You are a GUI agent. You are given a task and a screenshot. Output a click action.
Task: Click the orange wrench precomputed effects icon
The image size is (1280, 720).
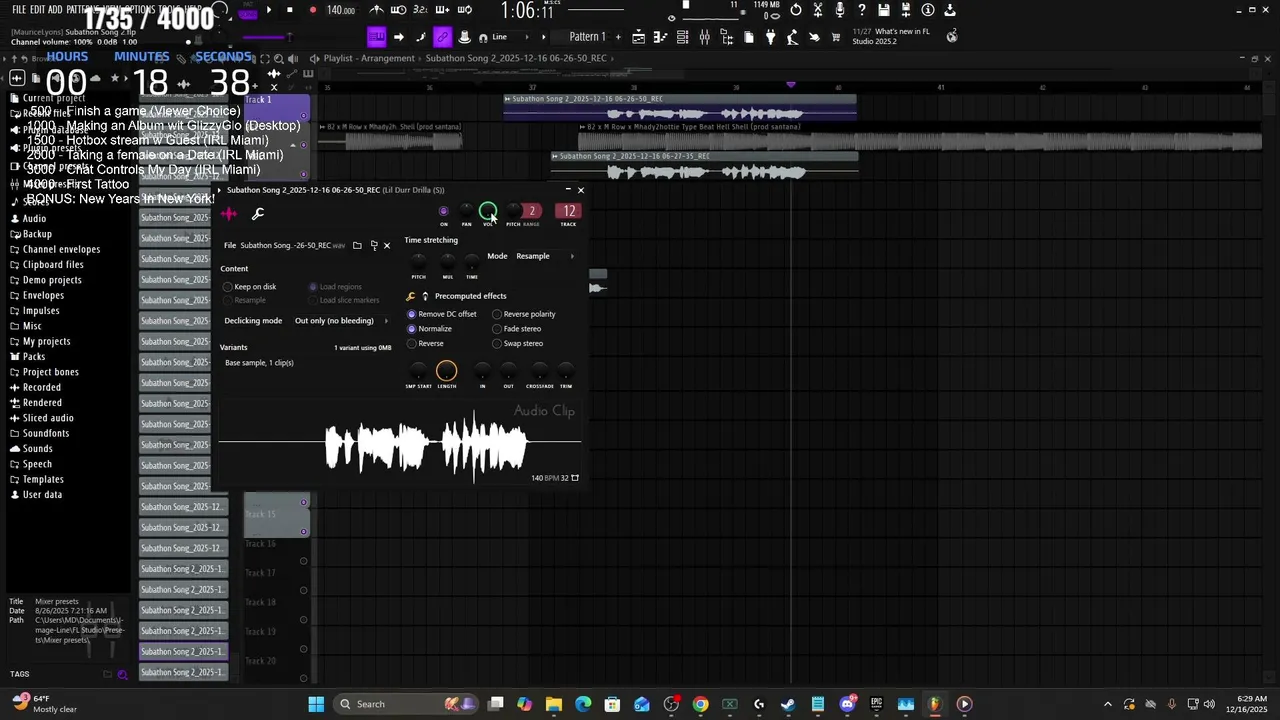click(411, 296)
